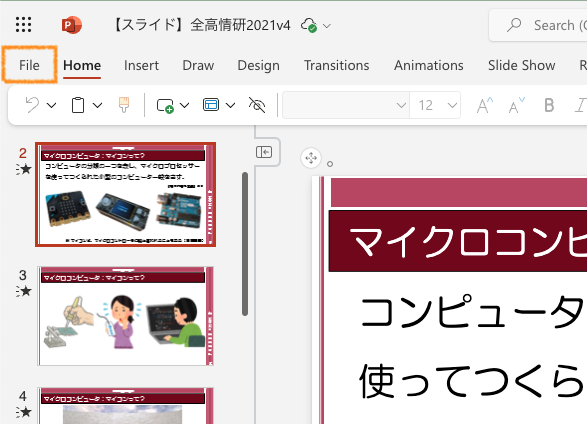
Task: Switch to the Insert tab
Action: 141,65
